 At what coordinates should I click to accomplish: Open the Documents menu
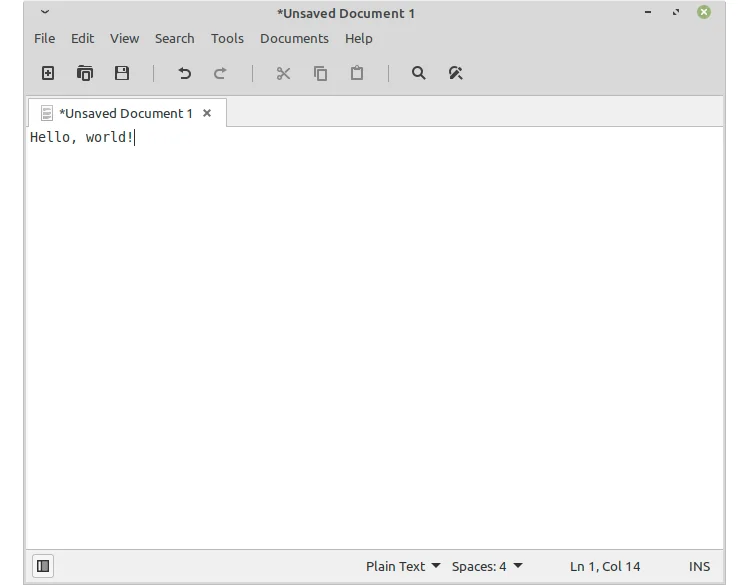point(294,38)
